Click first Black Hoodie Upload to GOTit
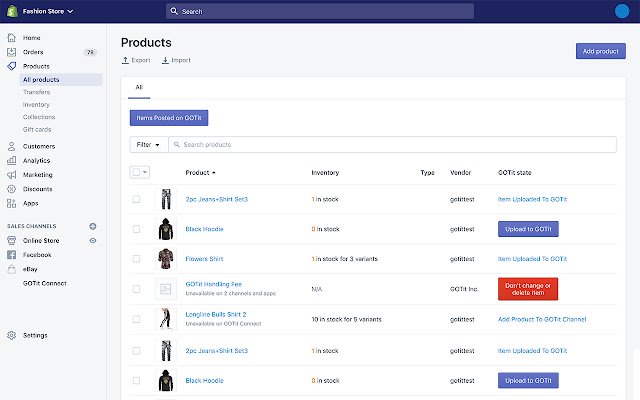The width and height of the screenshot is (640, 400). [528, 229]
